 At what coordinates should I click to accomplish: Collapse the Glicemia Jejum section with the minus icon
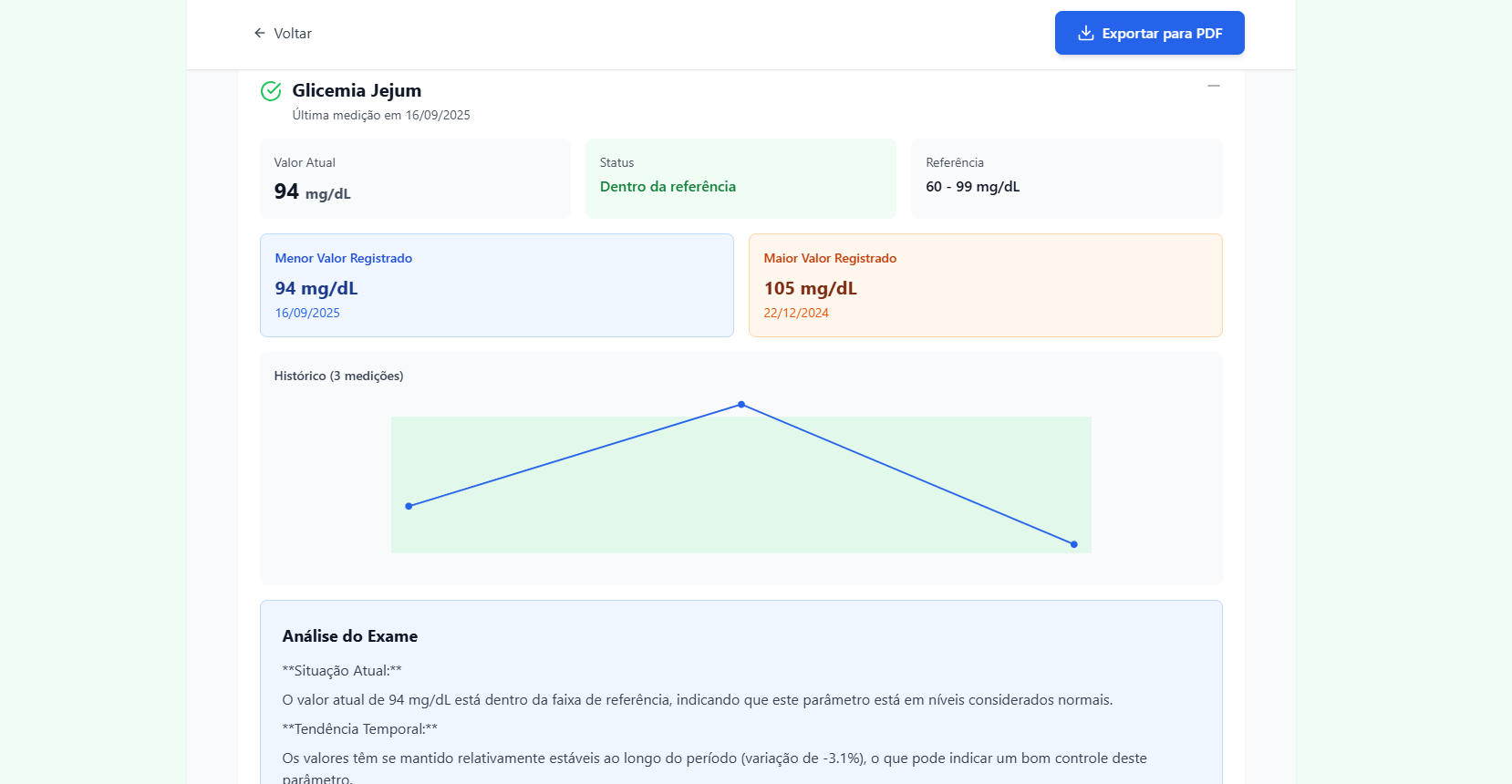click(1213, 86)
